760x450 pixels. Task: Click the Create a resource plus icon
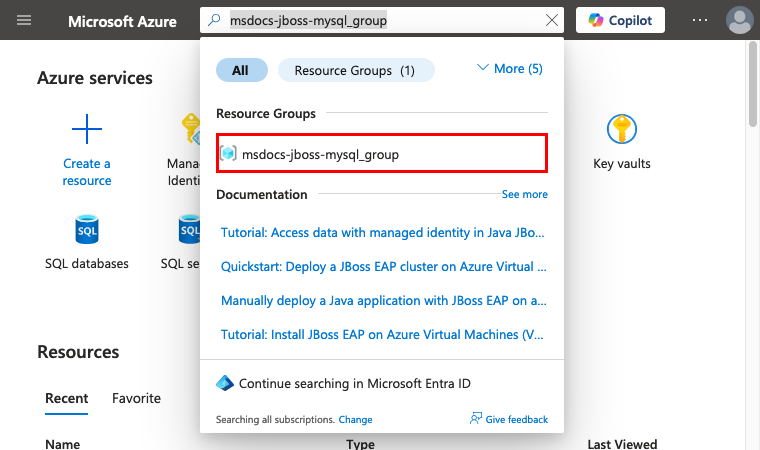(x=87, y=129)
